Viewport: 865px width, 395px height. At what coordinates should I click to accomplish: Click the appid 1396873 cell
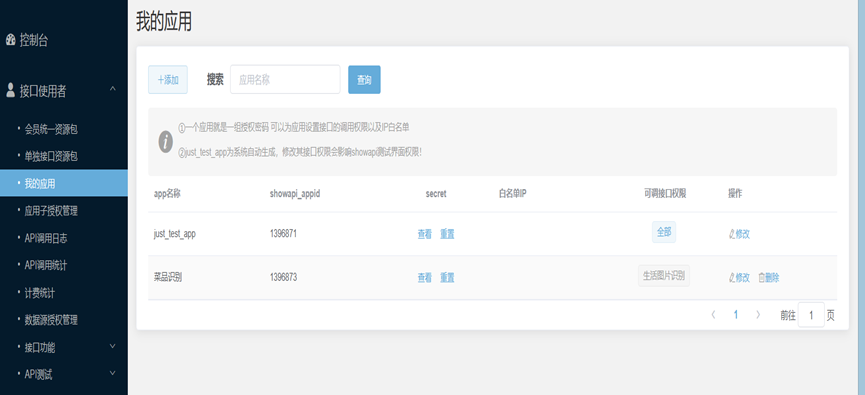284,277
